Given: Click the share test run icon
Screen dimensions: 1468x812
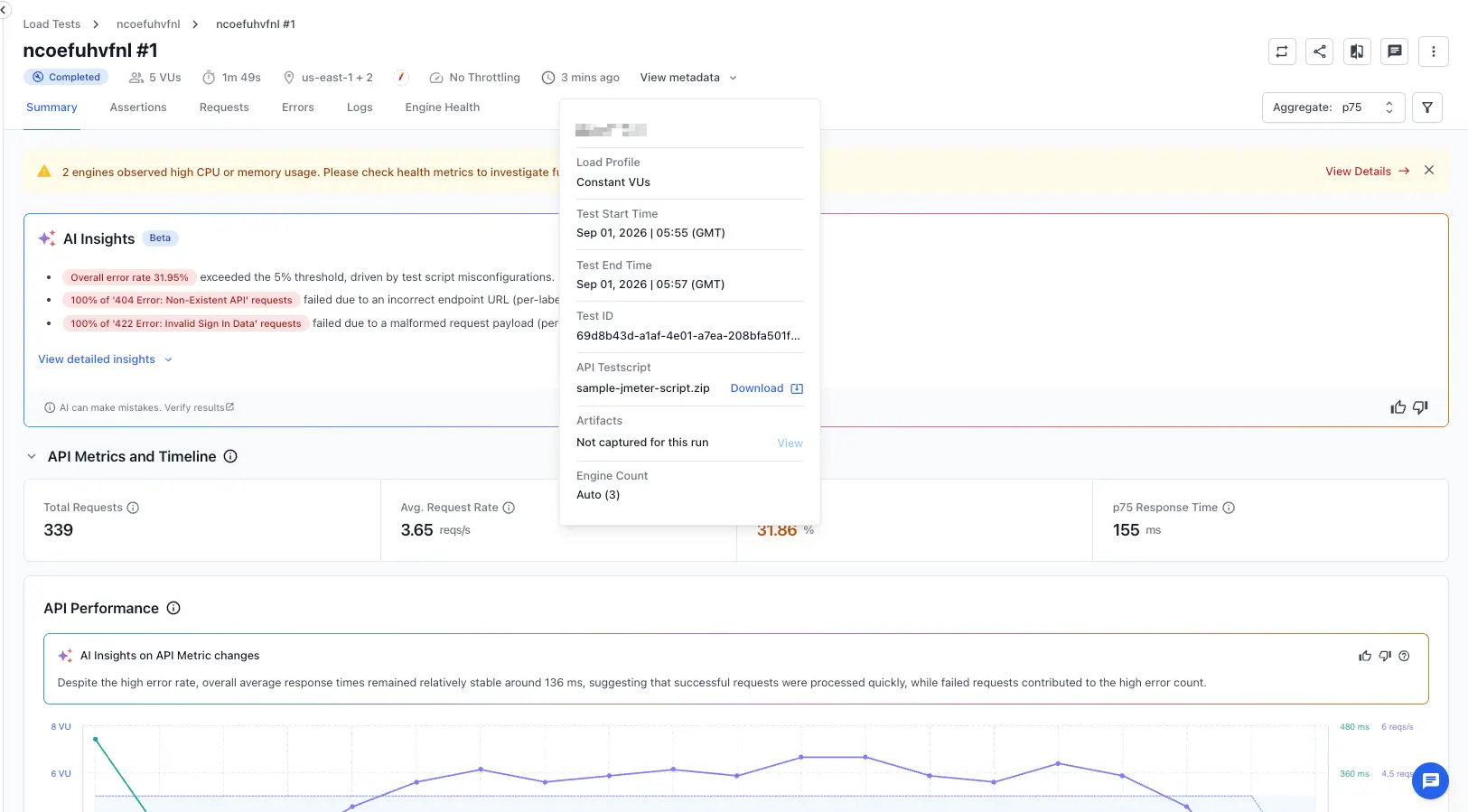Looking at the screenshot, I should [x=1320, y=51].
